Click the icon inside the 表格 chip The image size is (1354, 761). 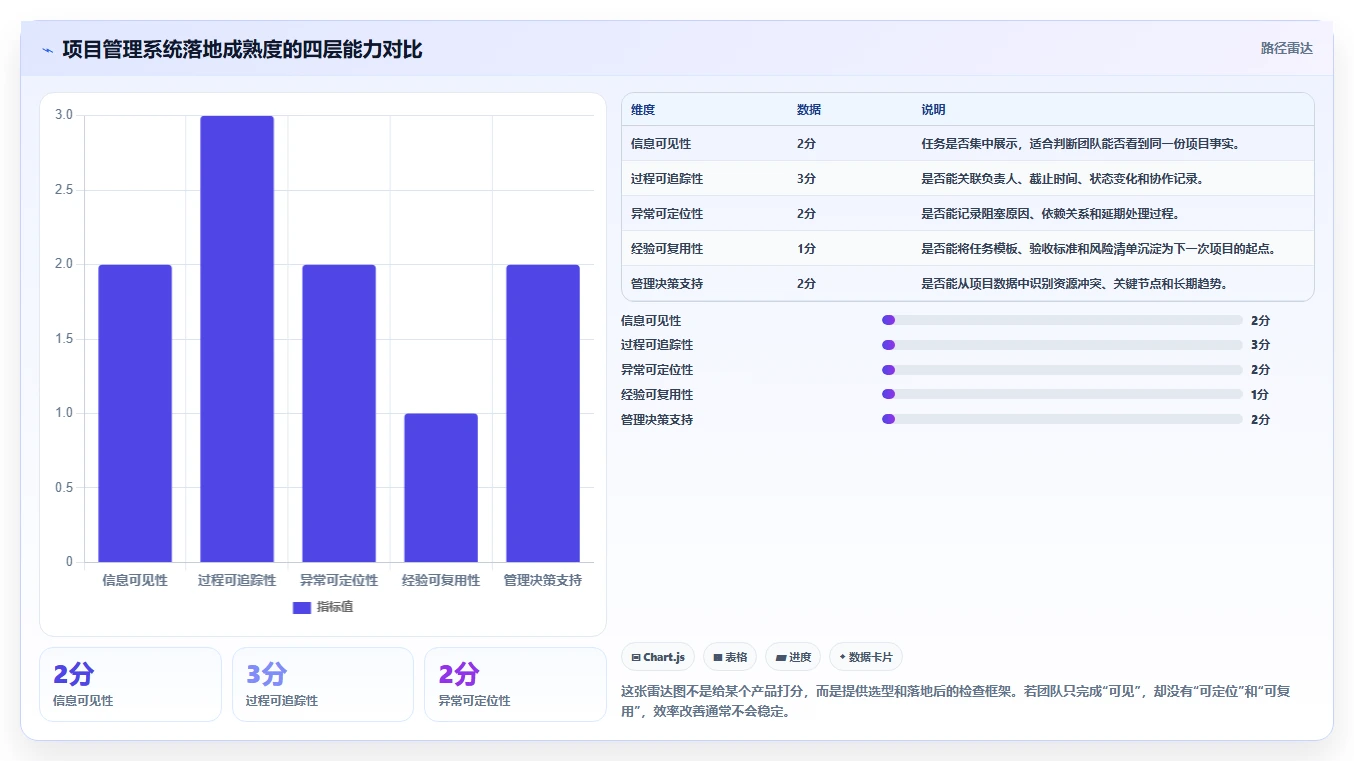pos(718,658)
